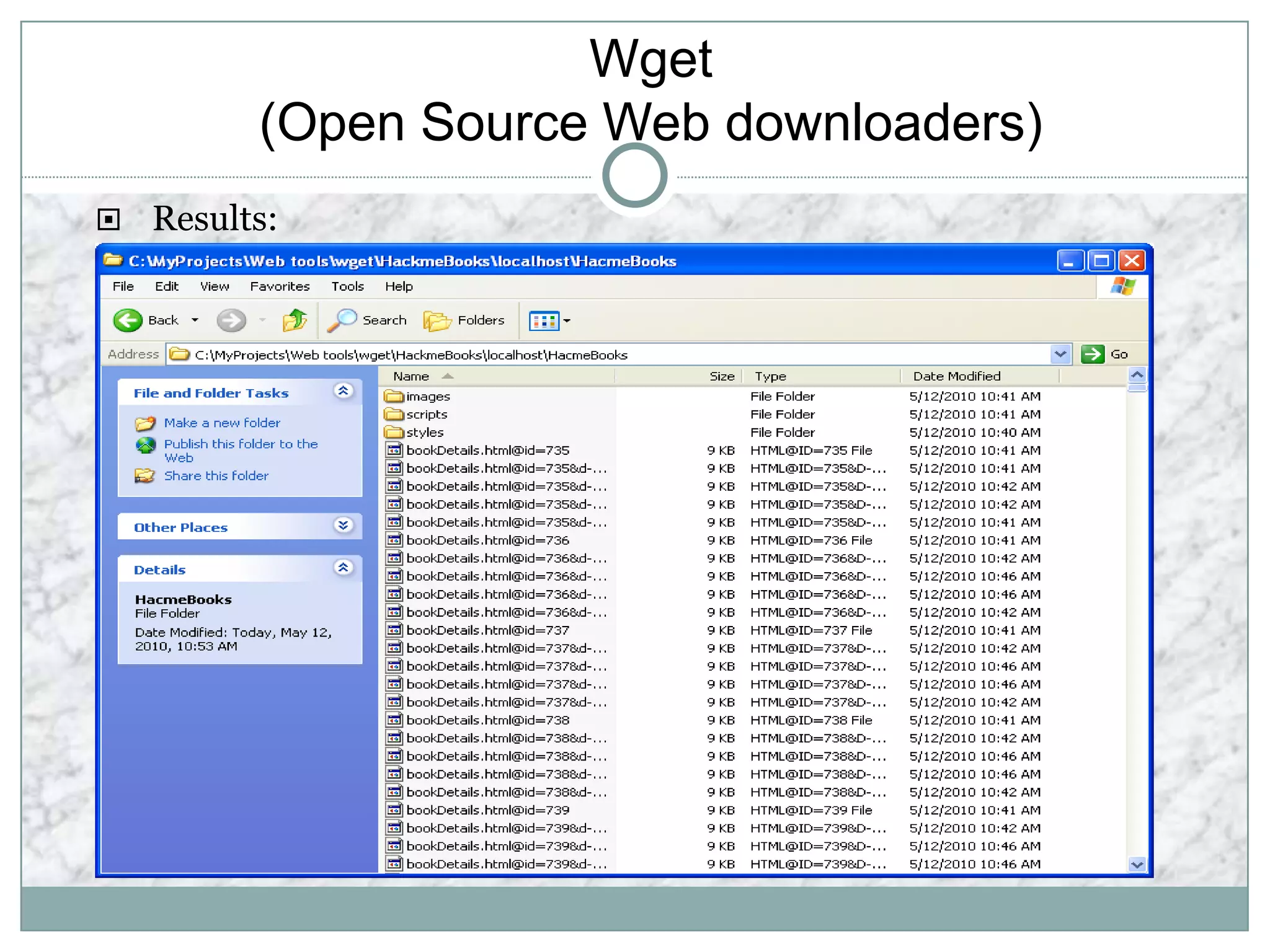
Task: Click the Windows flag logo
Action: pyautogui.click(x=1123, y=286)
